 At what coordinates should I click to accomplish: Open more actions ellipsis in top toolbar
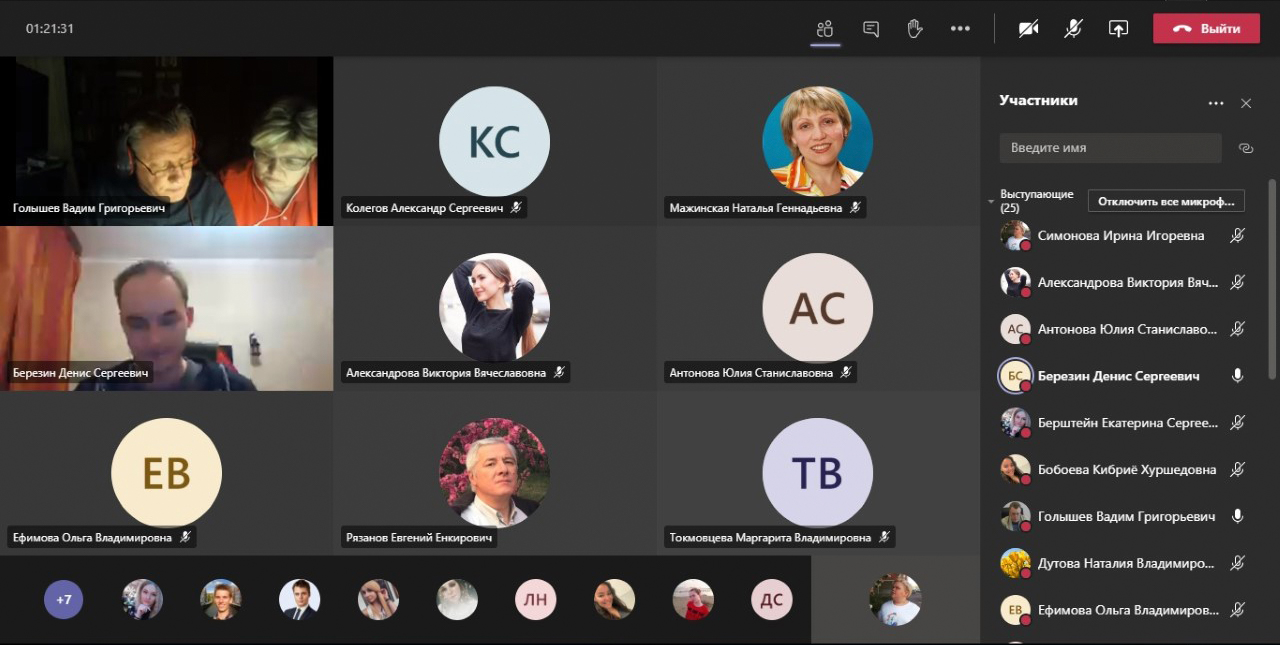coord(960,29)
